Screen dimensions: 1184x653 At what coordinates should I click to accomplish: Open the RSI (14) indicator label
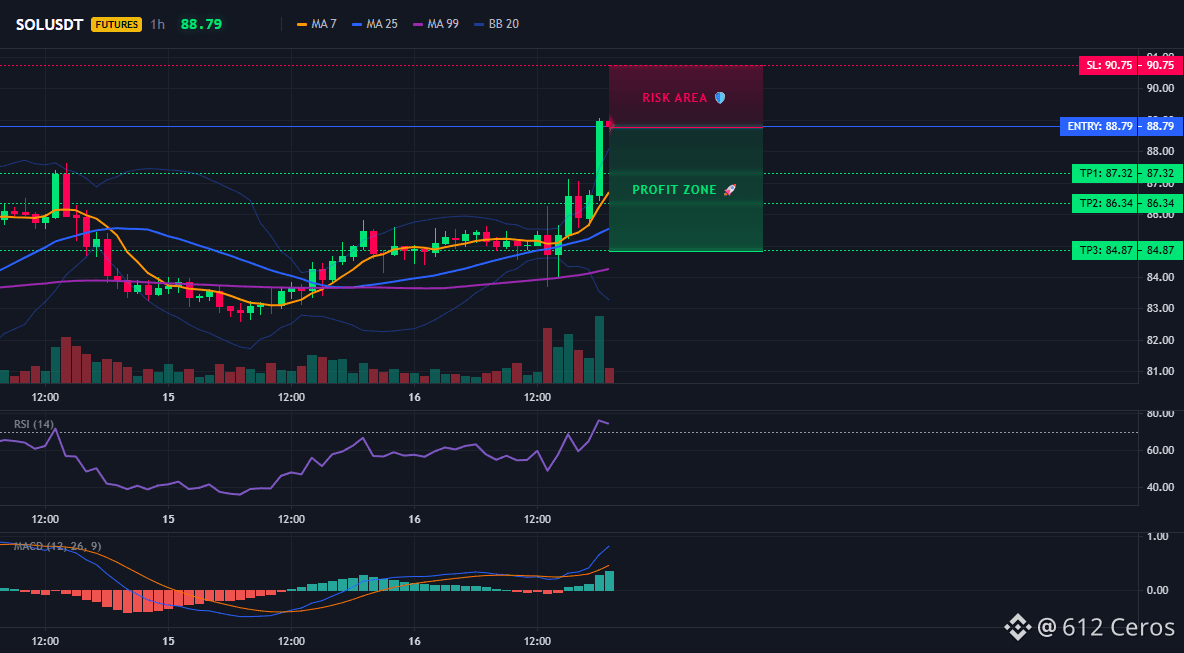[33, 424]
